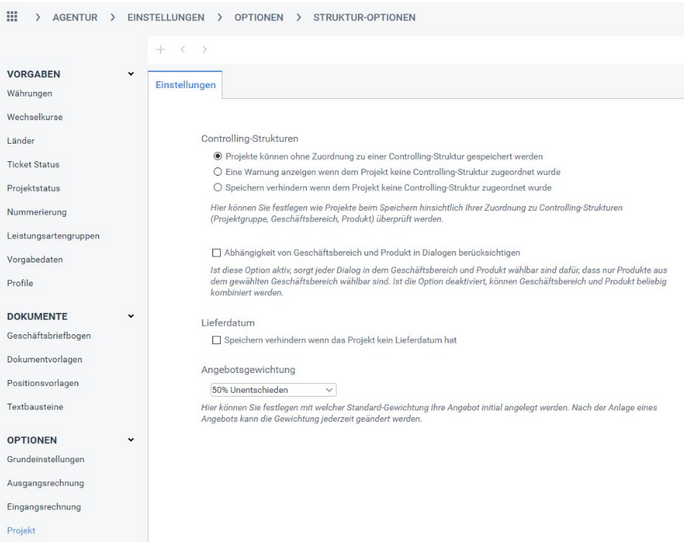Toggle Lieferdatum 'Speichern verhindern' checkbox

pyautogui.click(x=217, y=340)
